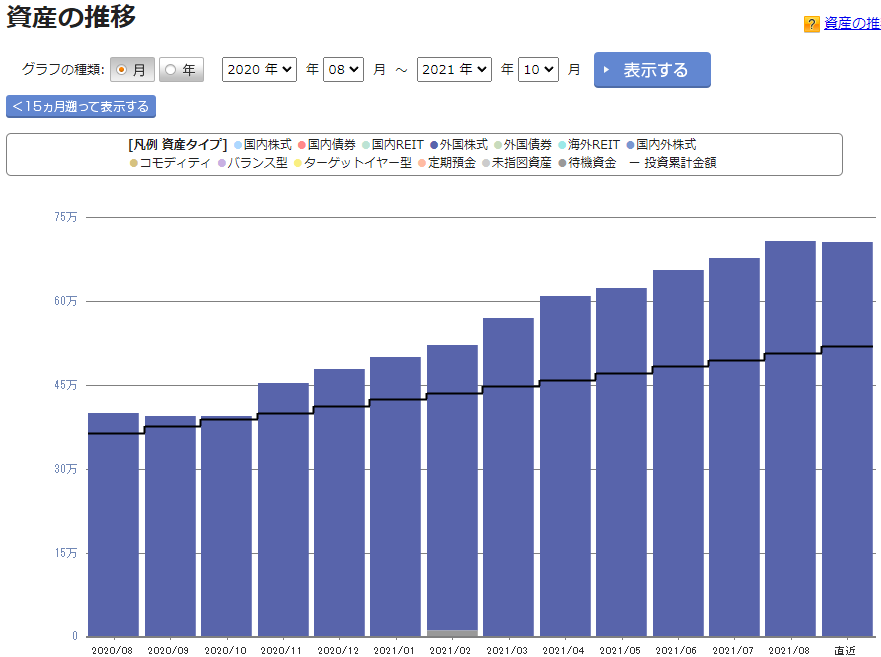Click the 2021/02 x-axis label
The height and width of the screenshot is (657, 881).
click(x=451, y=650)
